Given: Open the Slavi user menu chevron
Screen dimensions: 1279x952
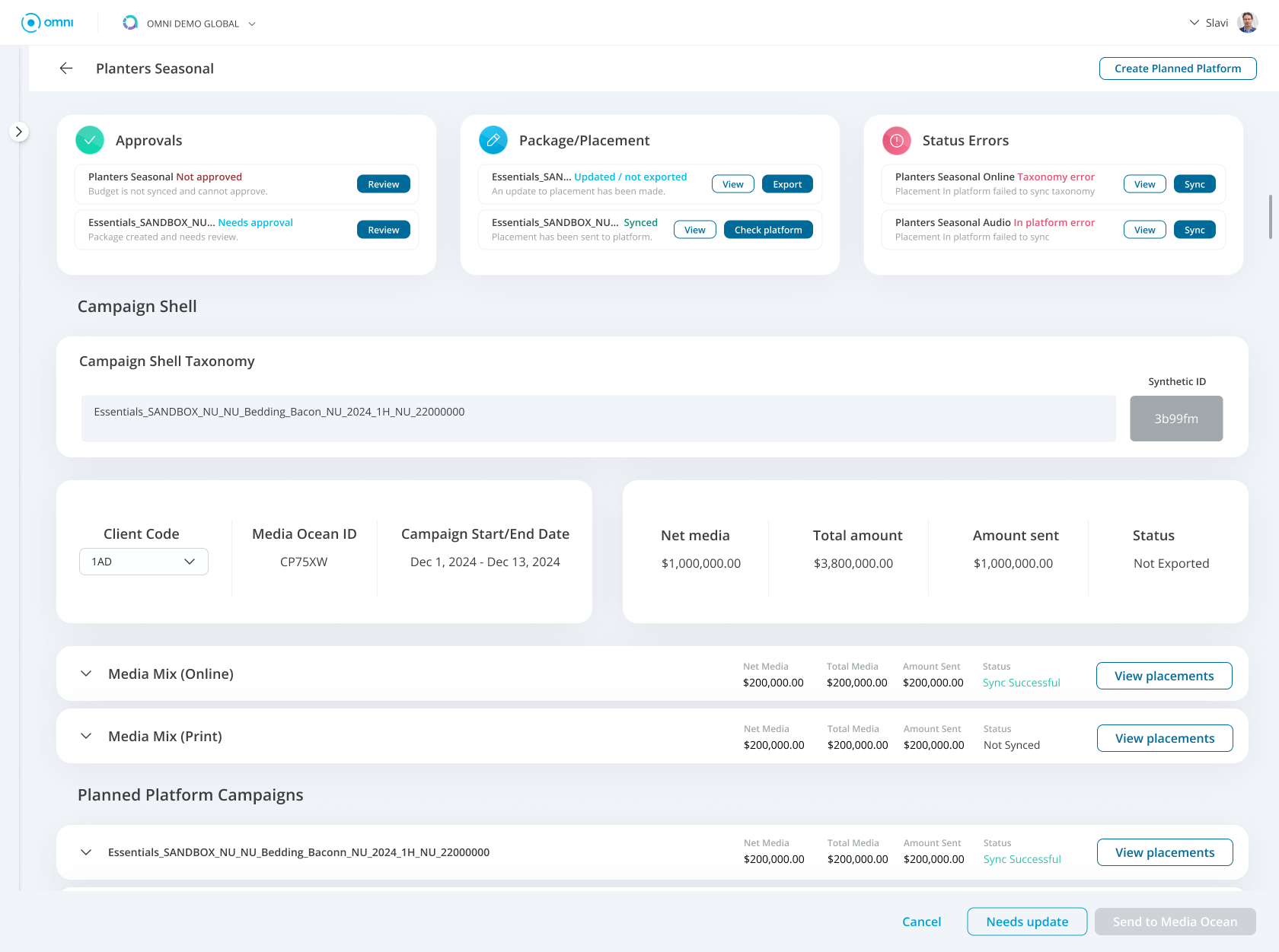Looking at the screenshot, I should 1194,23.
